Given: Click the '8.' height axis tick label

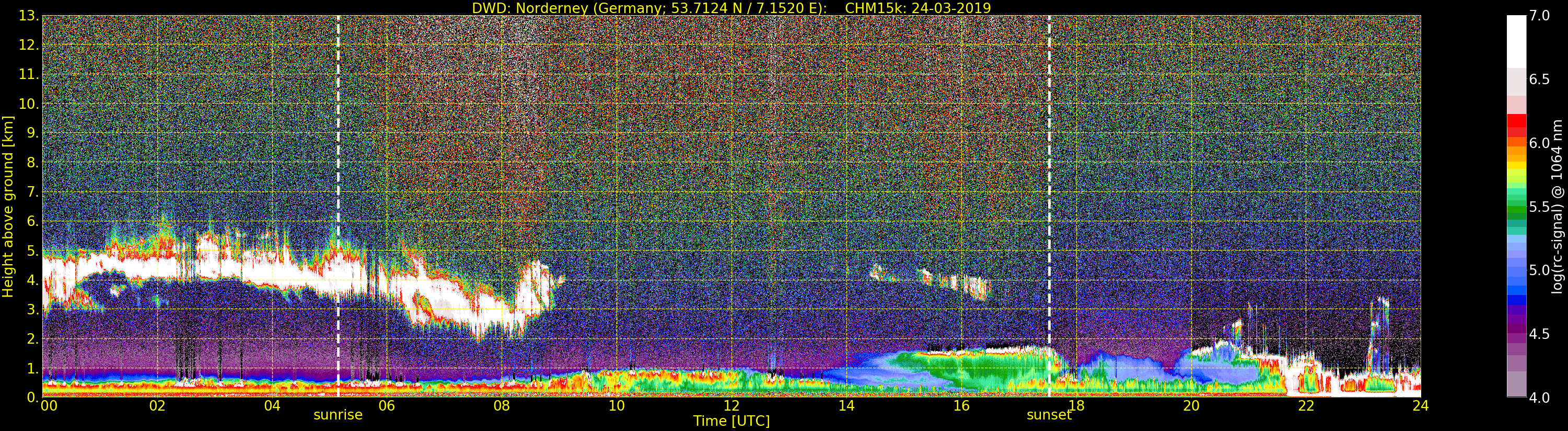Looking at the screenshot, I should click(33, 163).
